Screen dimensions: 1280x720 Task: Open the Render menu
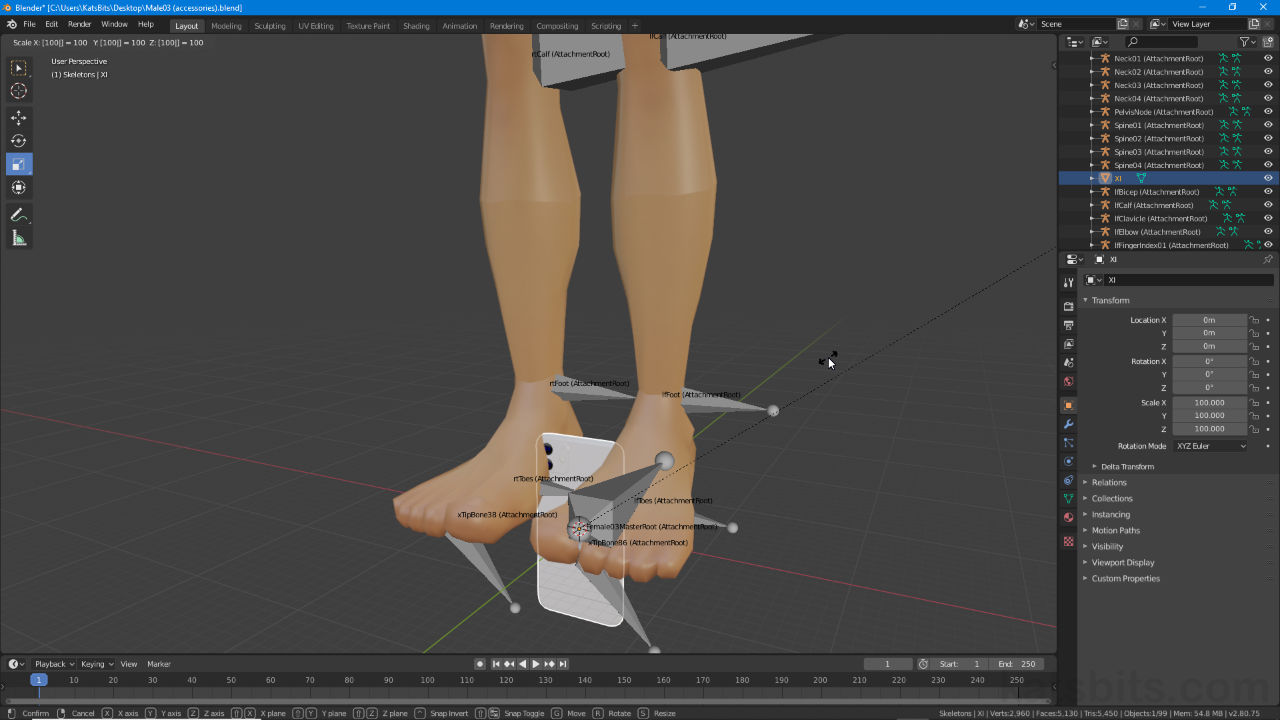(x=79, y=24)
